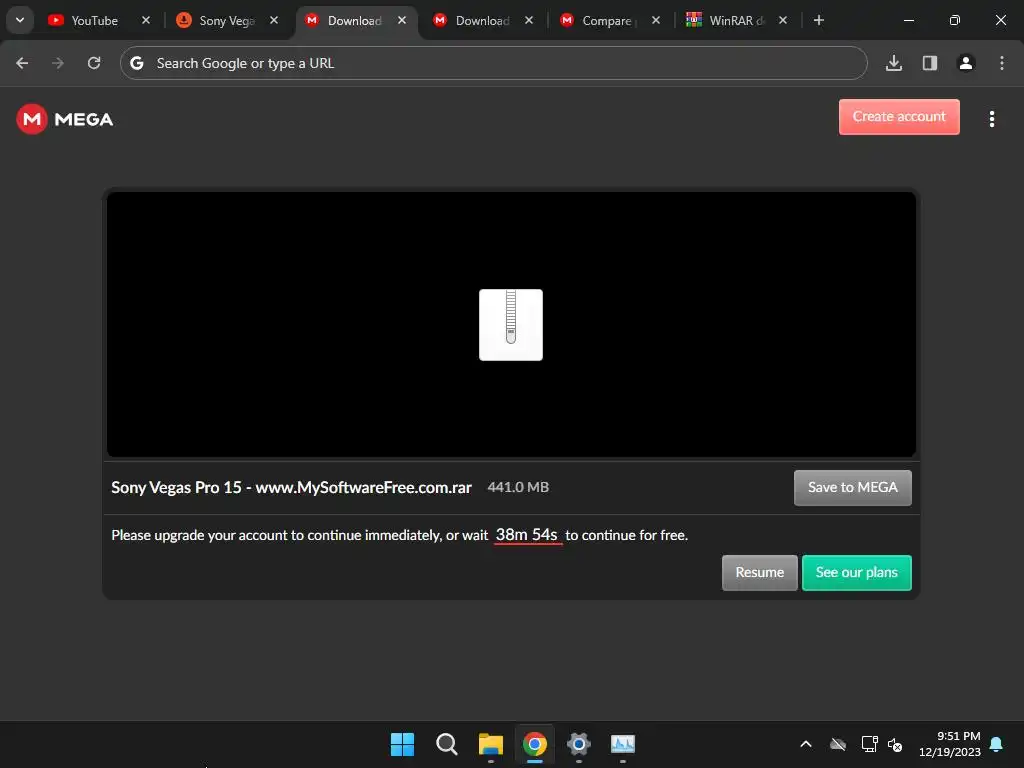The width and height of the screenshot is (1024, 768).
Task: Open a new browser tab
Action: (818, 20)
